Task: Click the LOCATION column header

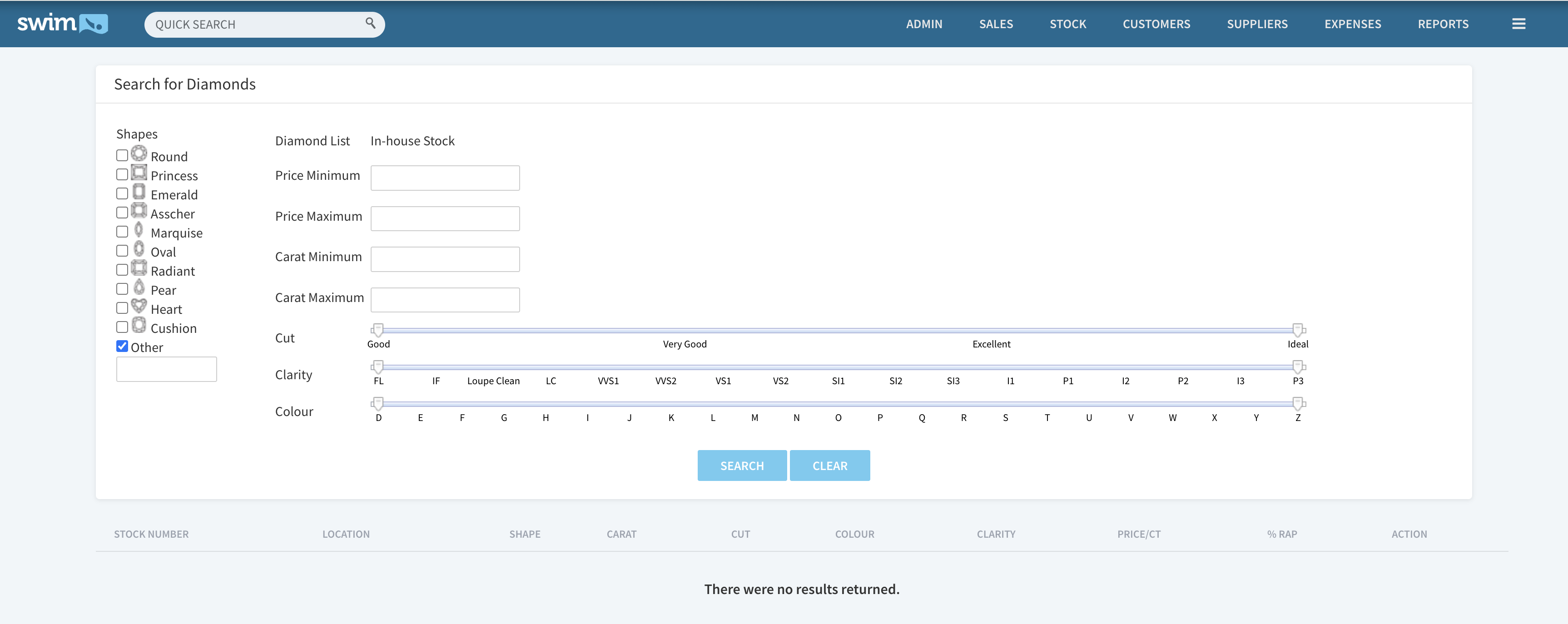Action: [x=346, y=534]
